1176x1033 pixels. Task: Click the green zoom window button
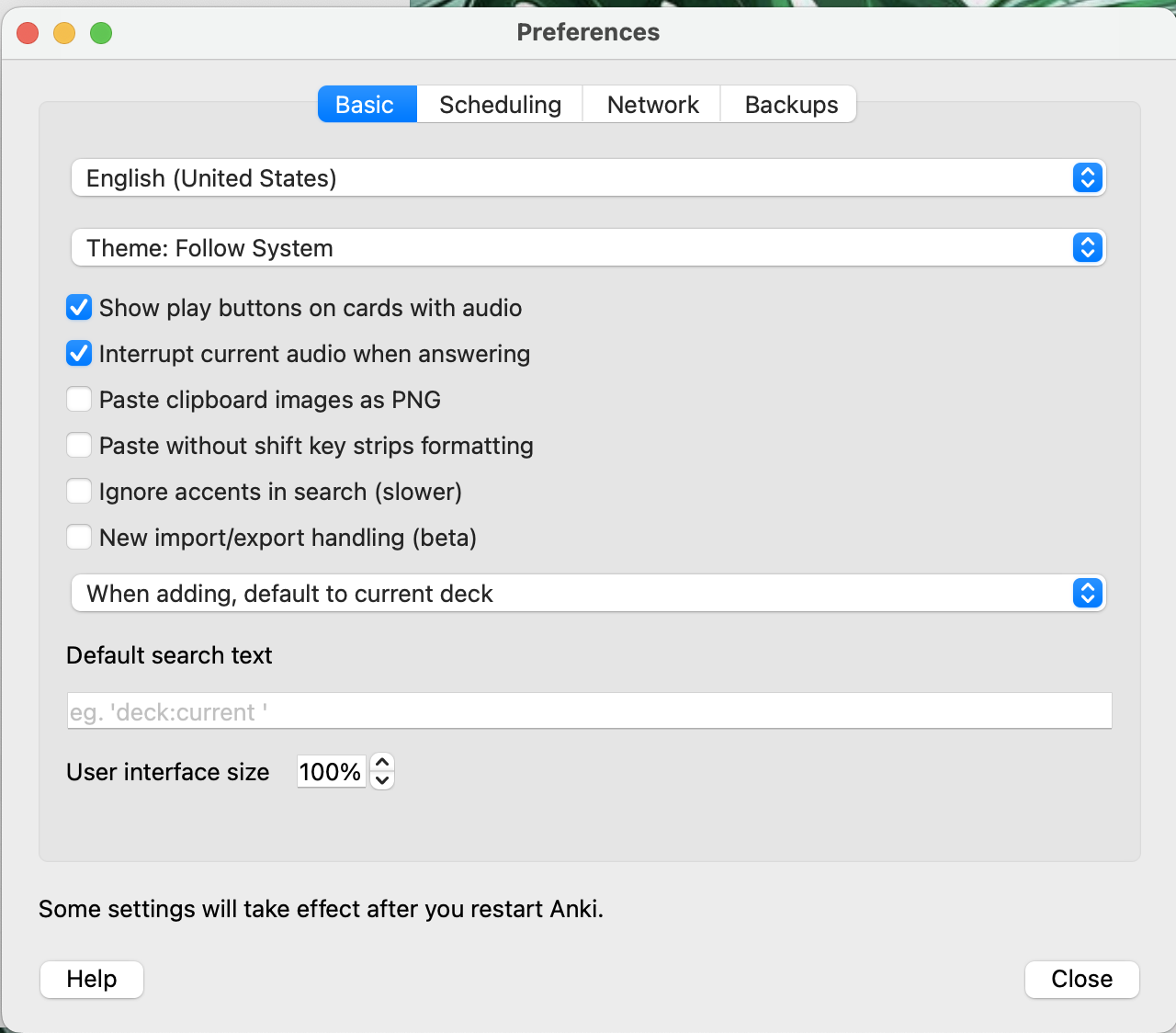[101, 34]
